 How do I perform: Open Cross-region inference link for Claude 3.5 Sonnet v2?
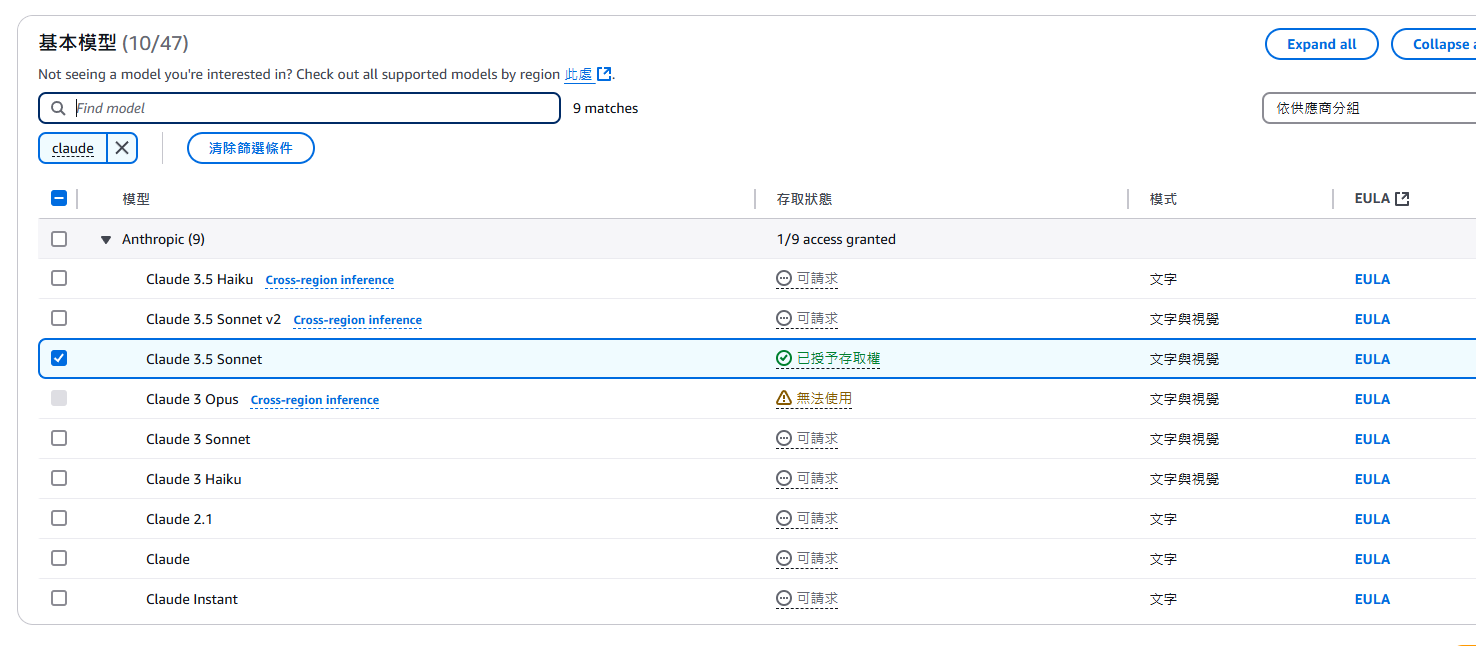(x=358, y=320)
